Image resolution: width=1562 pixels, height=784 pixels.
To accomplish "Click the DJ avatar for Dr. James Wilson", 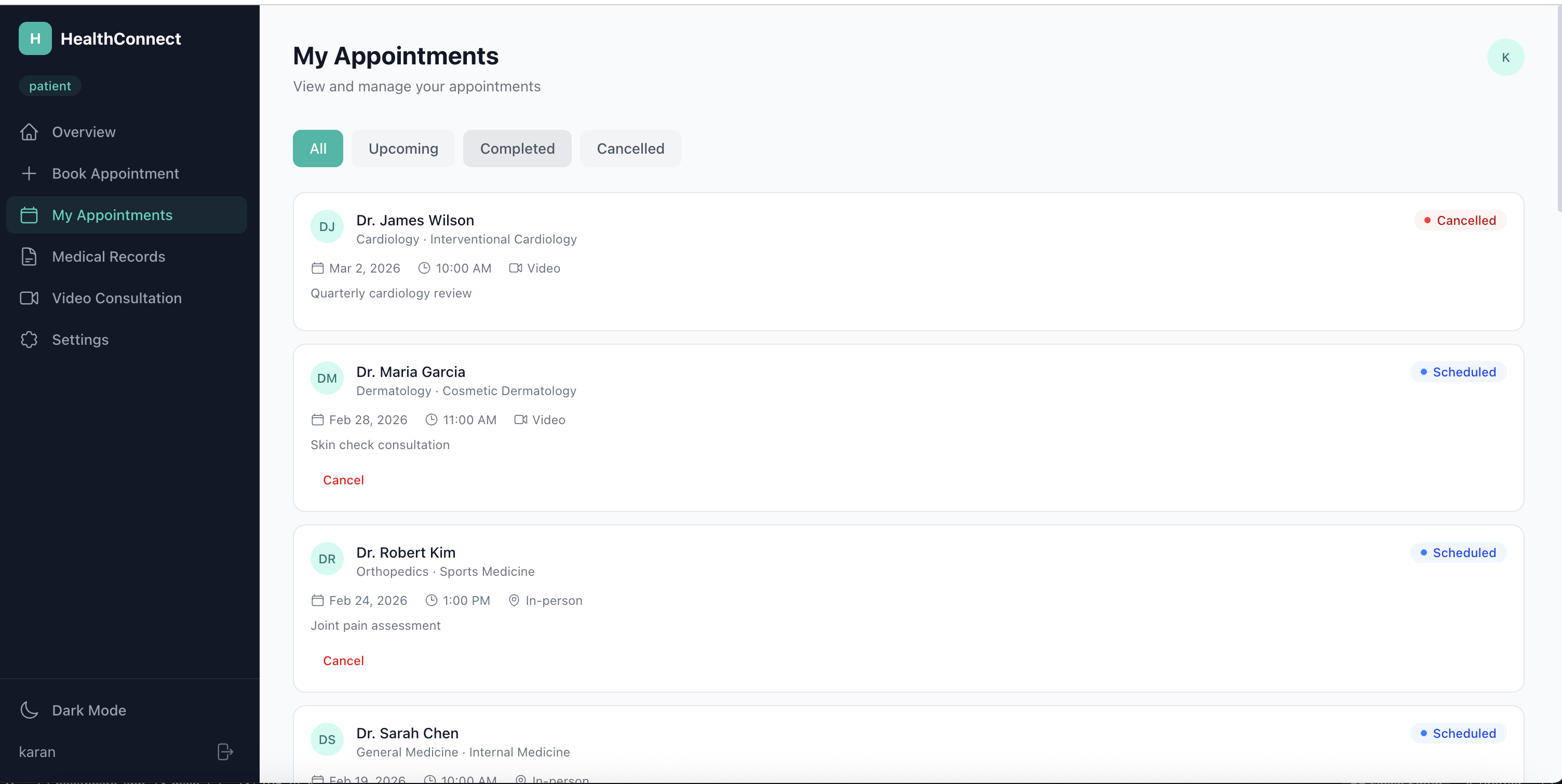I will pos(327,227).
